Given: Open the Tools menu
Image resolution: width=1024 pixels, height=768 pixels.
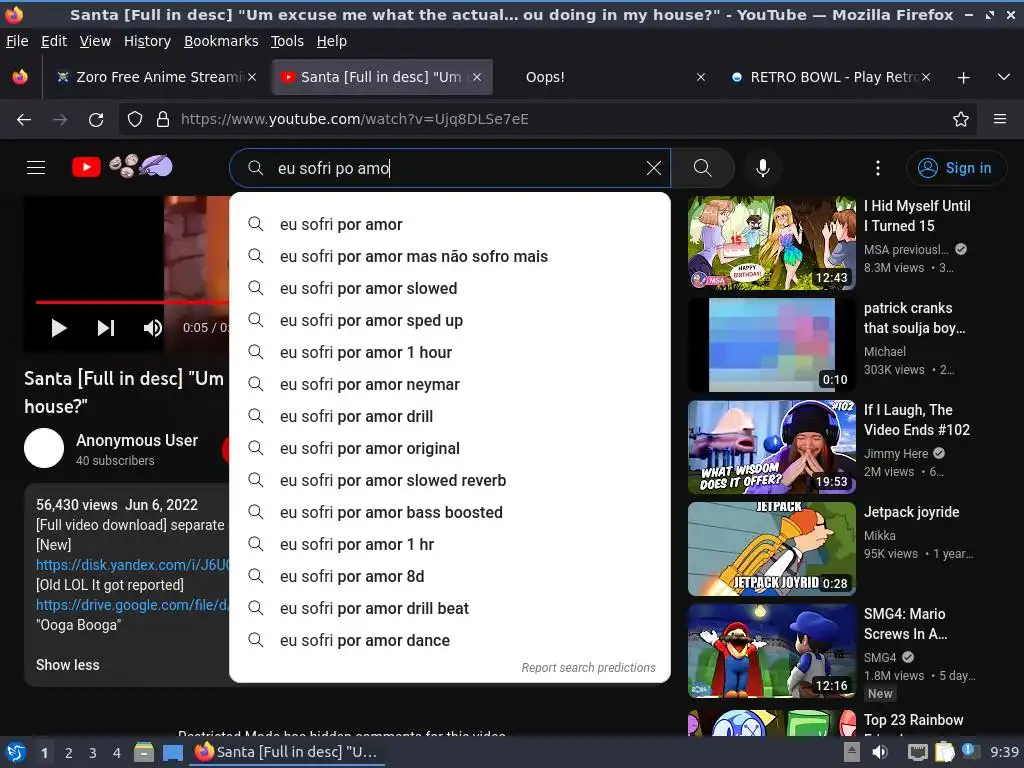Looking at the screenshot, I should point(287,41).
